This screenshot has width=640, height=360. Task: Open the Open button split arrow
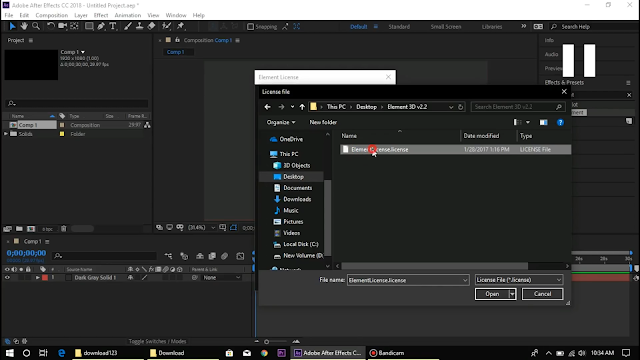coord(512,294)
